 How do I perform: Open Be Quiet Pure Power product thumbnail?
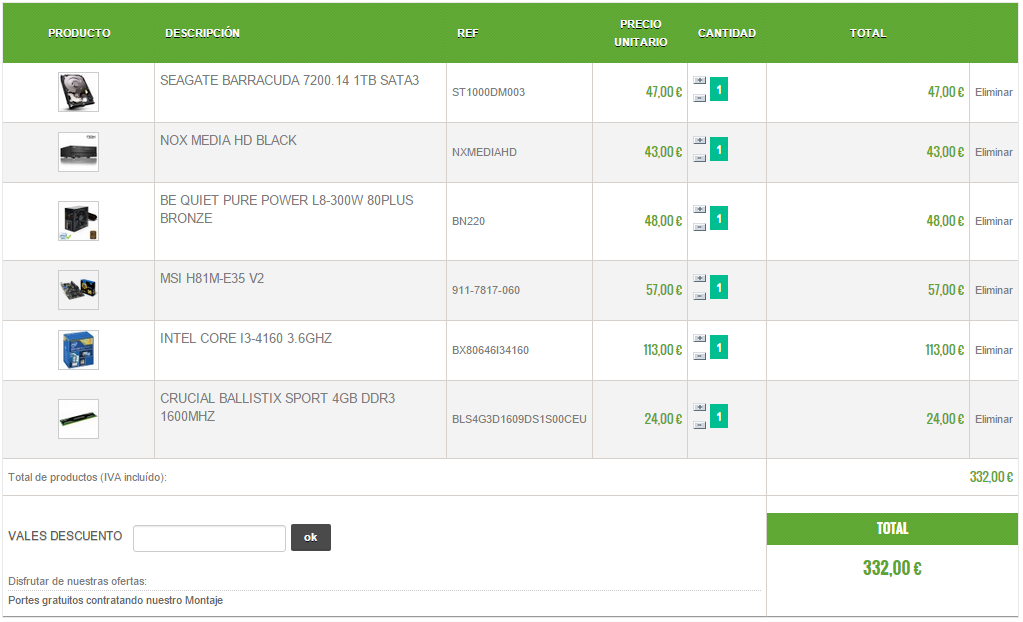[x=78, y=221]
